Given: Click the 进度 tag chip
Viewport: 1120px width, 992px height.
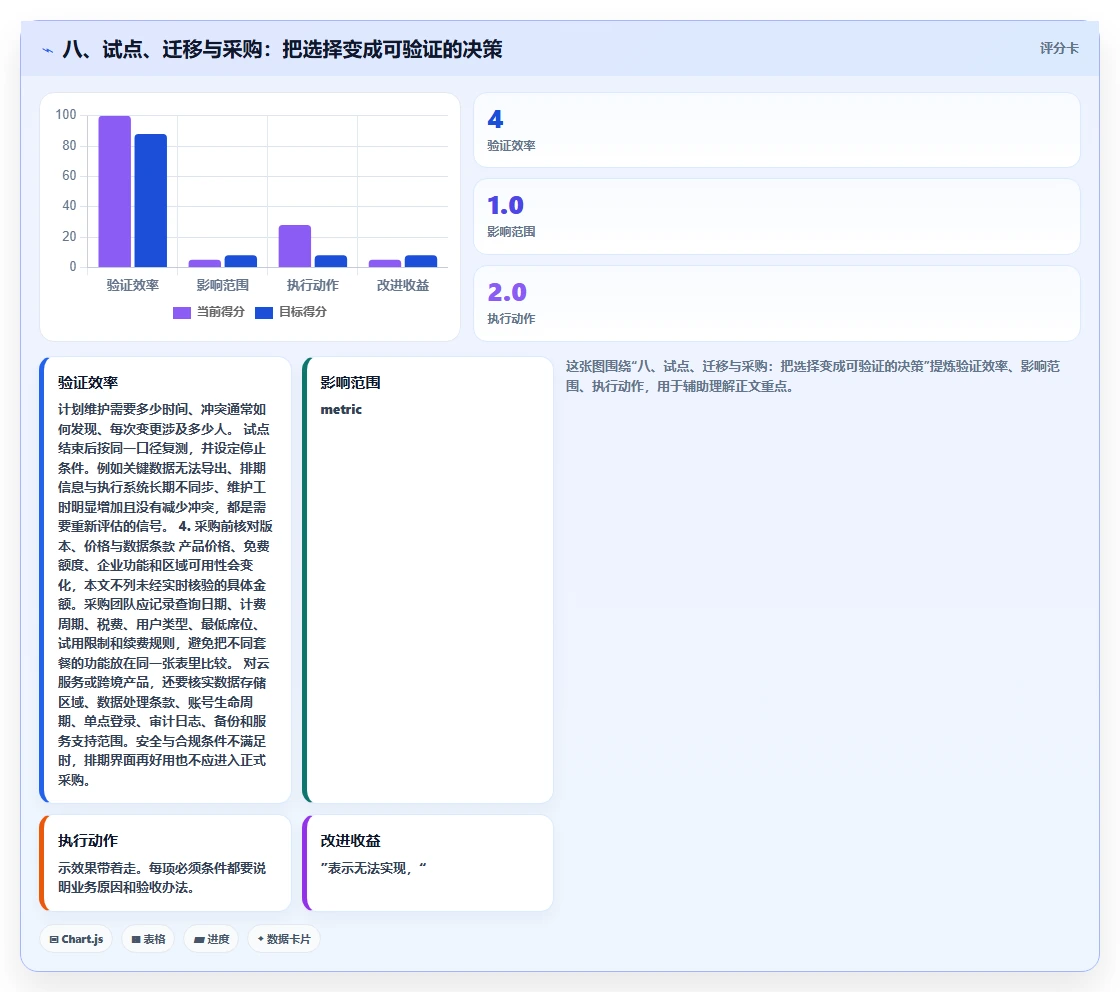Looking at the screenshot, I should click(211, 939).
